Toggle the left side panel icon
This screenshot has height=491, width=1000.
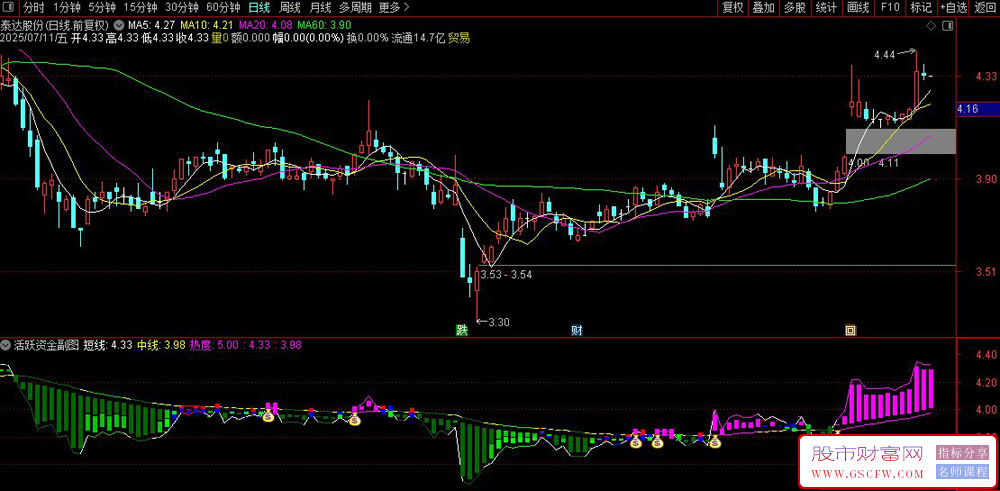point(8,8)
